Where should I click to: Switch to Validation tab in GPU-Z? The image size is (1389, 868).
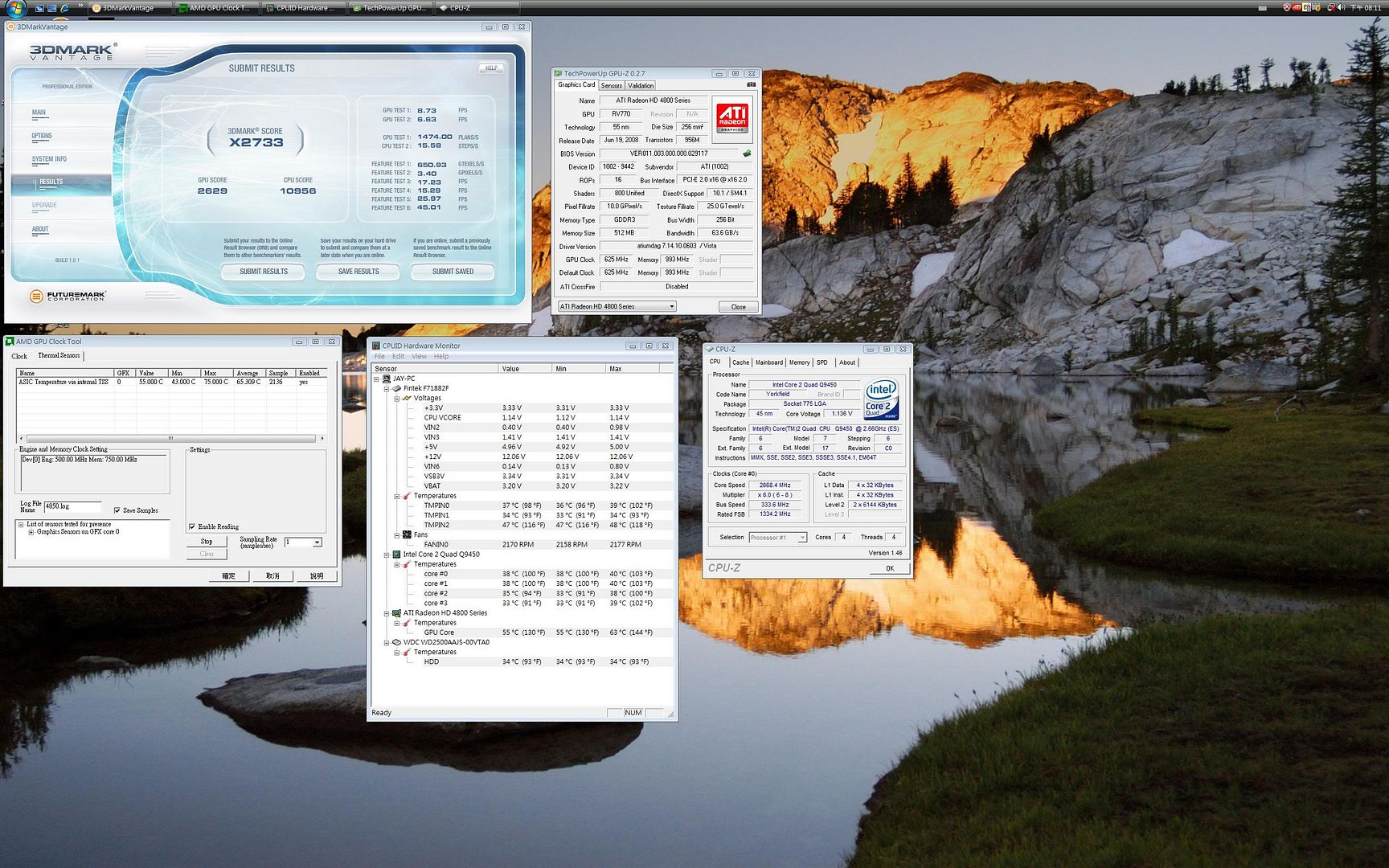click(641, 85)
